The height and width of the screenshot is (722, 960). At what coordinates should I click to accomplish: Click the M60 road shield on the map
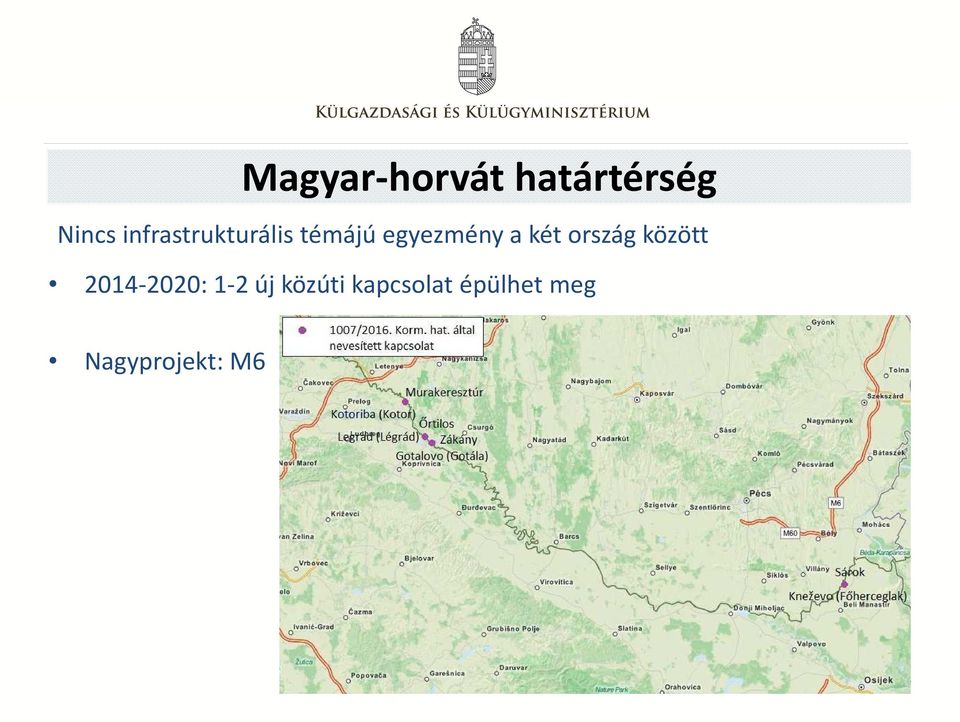point(790,533)
